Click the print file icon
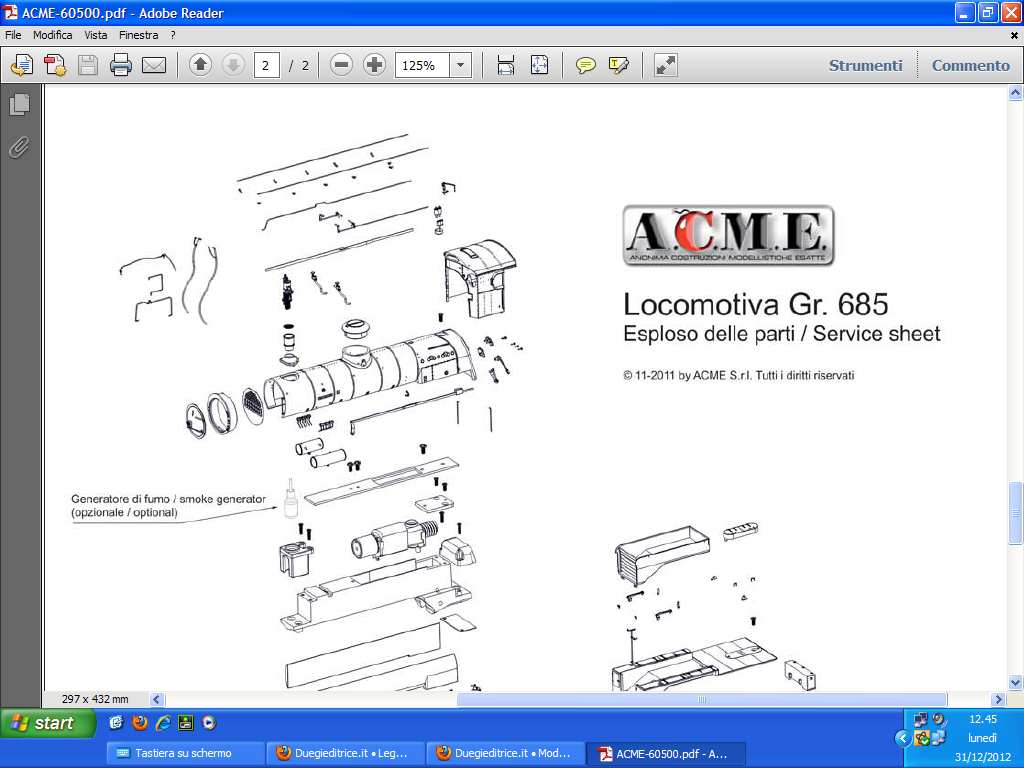This screenshot has width=1024, height=768. click(121, 66)
